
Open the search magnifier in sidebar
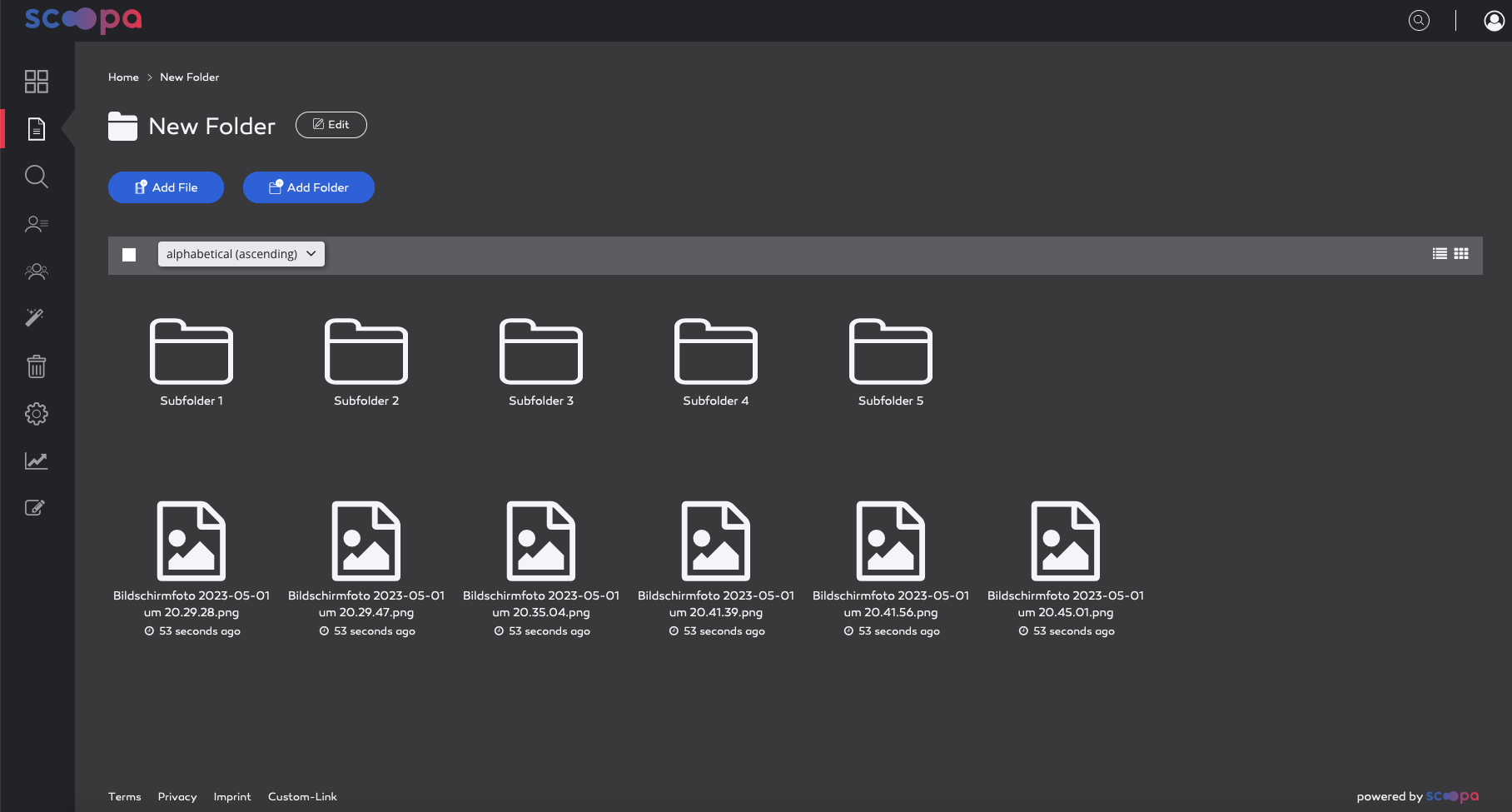pos(37,177)
